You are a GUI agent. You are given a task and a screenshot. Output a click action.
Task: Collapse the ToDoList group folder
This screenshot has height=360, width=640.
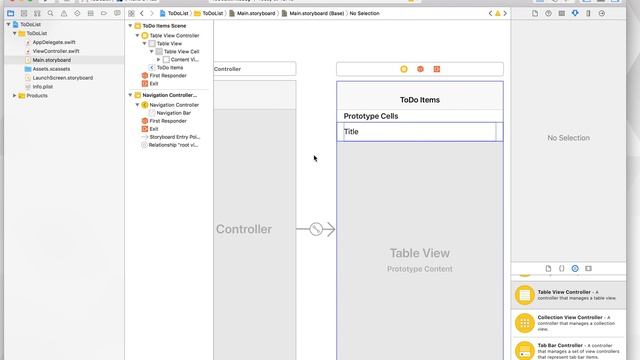[x=15, y=33]
